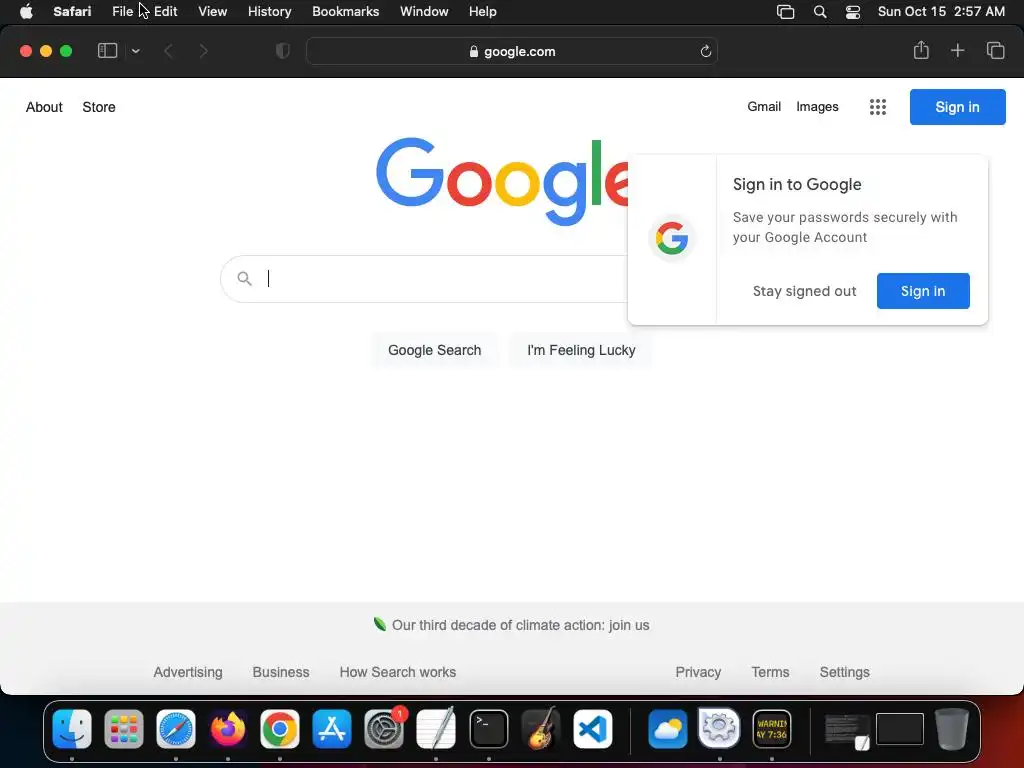Open the Gmail link

(x=764, y=106)
